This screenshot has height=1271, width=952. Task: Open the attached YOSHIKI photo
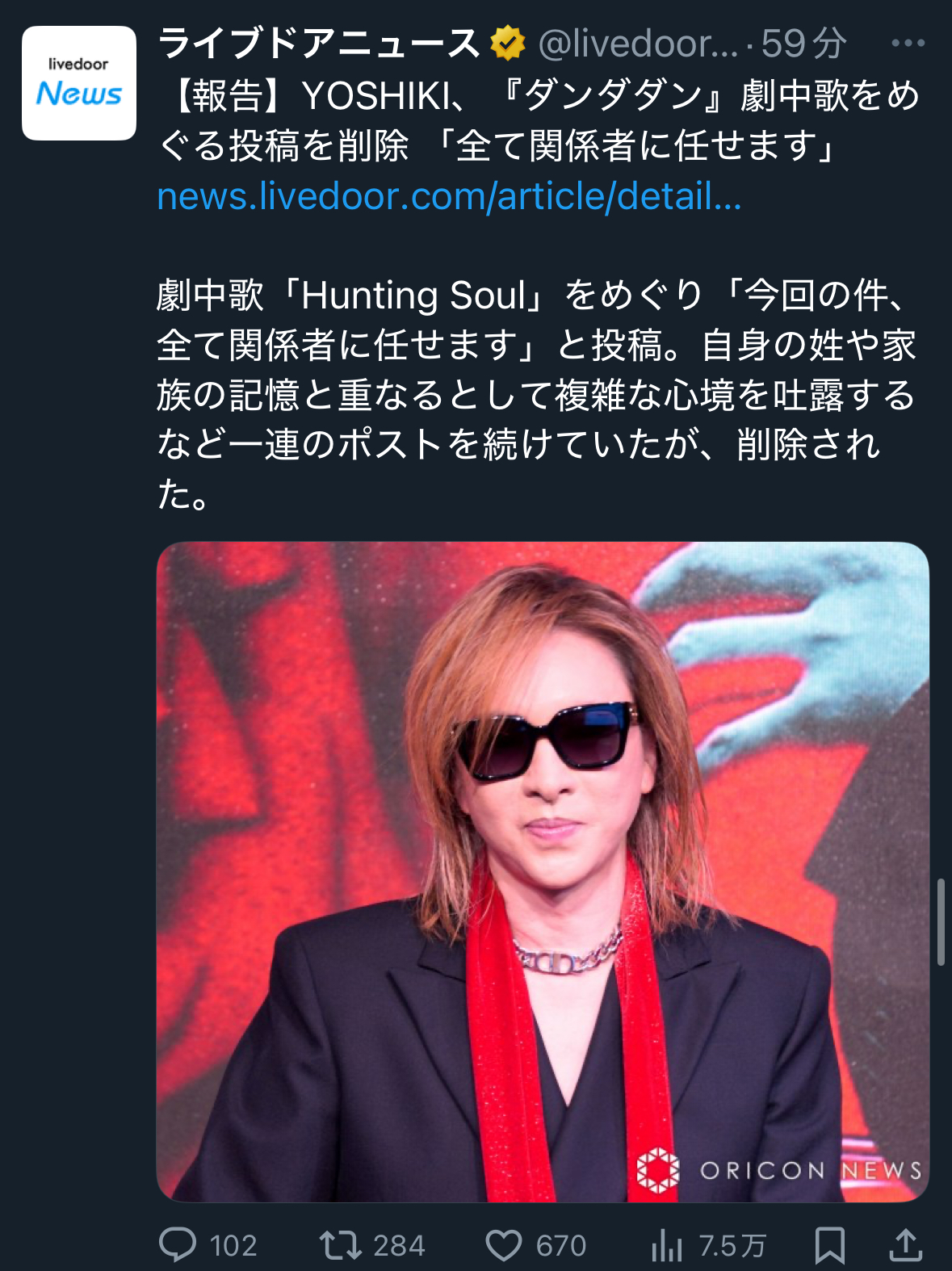point(543,872)
